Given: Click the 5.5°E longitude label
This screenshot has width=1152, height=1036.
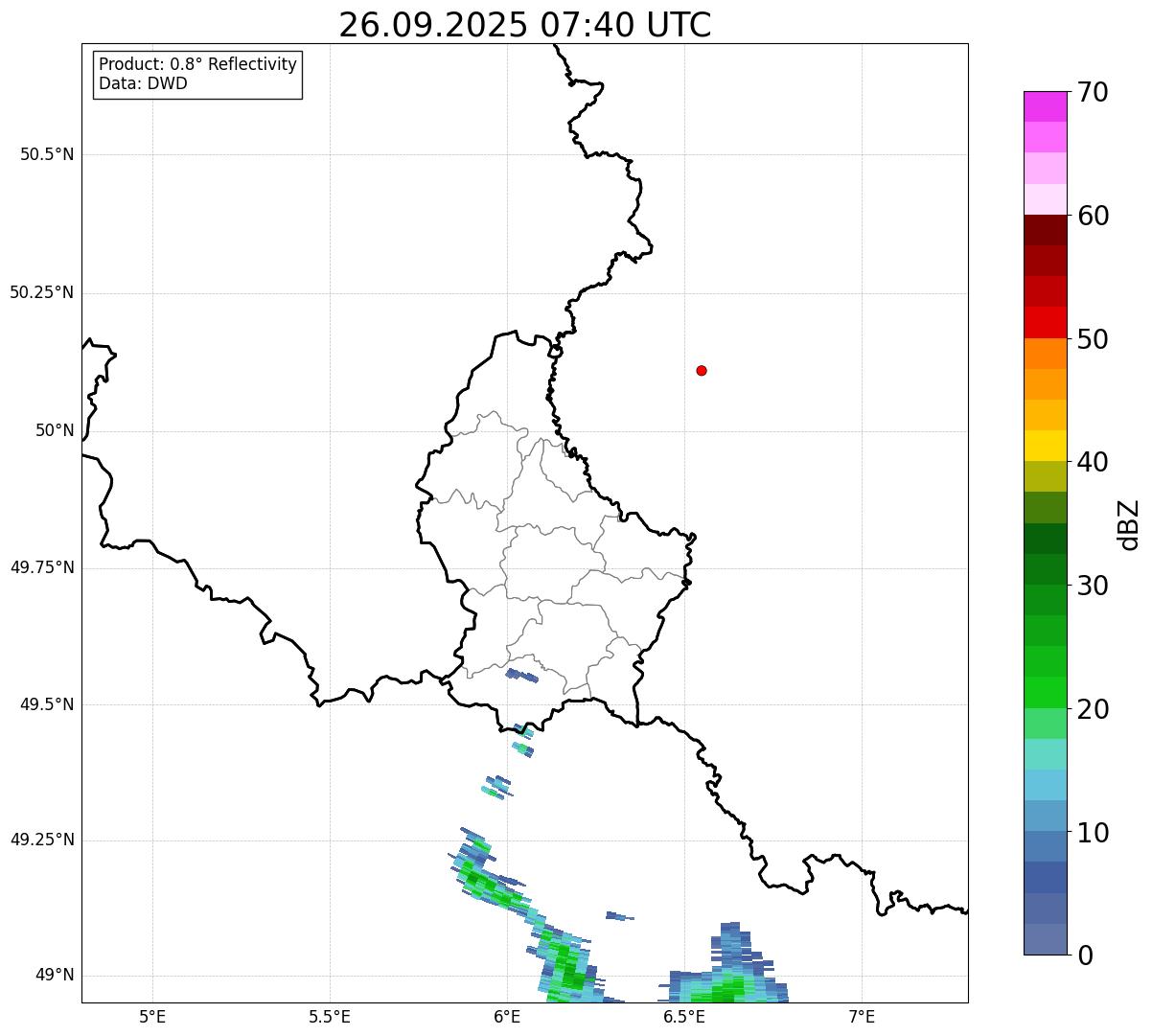Looking at the screenshot, I should (330, 1017).
